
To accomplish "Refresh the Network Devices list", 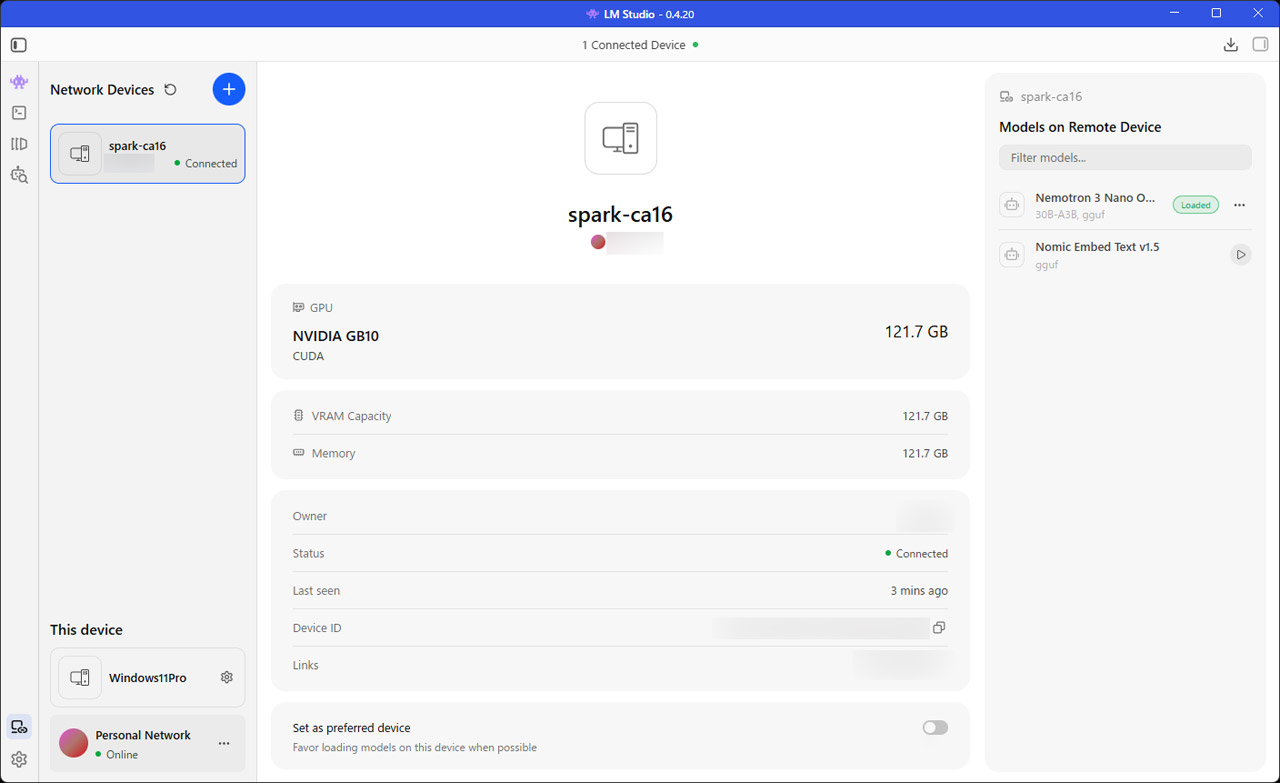I will point(170,89).
